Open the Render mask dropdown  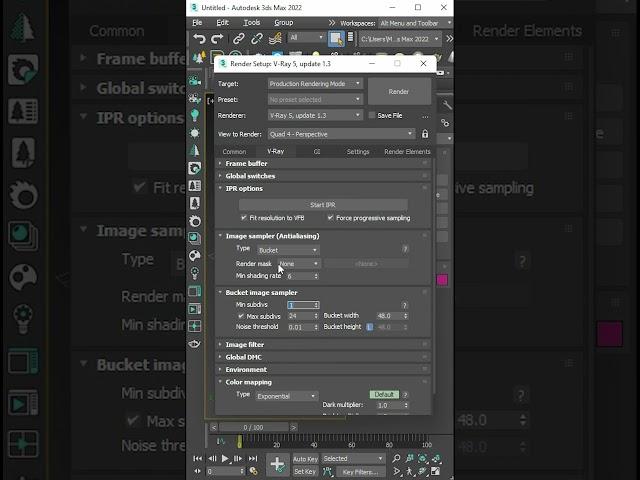[x=299, y=264]
